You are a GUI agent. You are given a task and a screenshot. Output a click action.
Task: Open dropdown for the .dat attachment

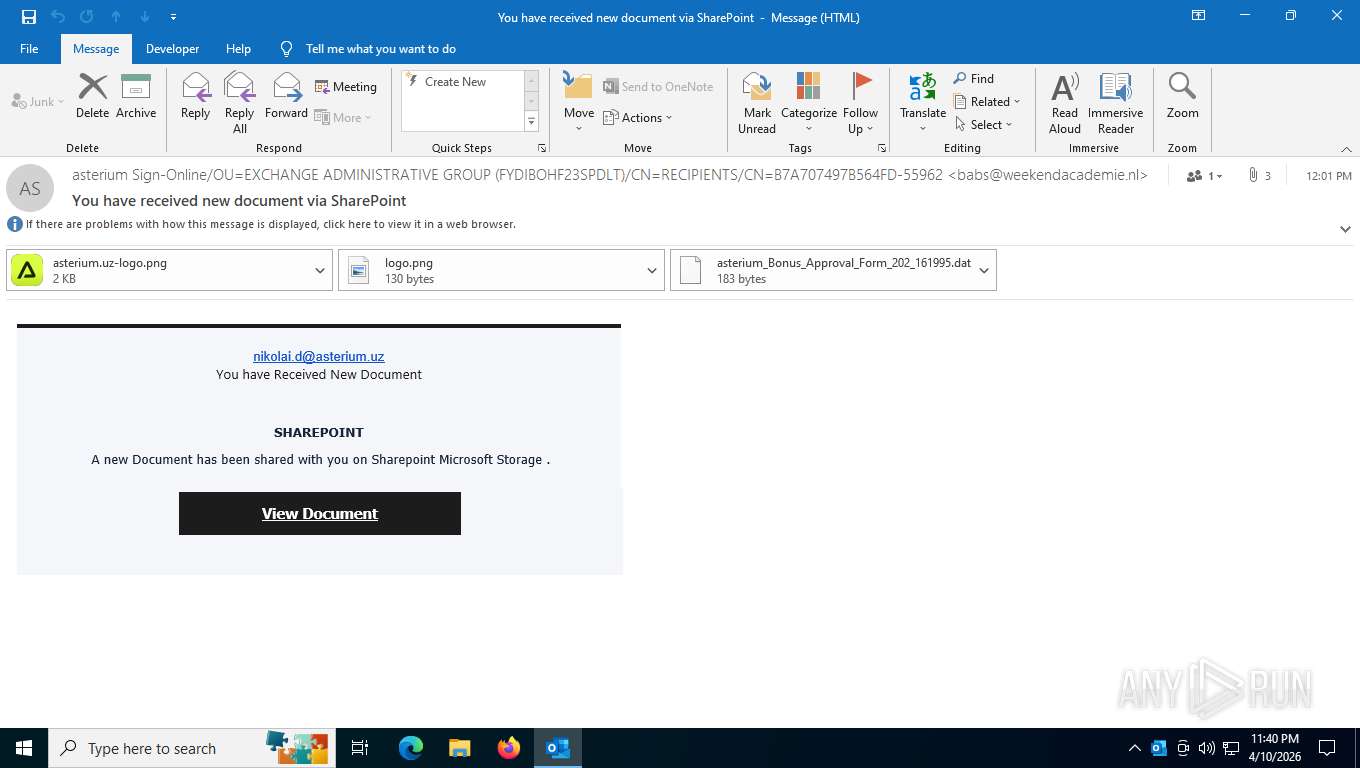pos(984,270)
